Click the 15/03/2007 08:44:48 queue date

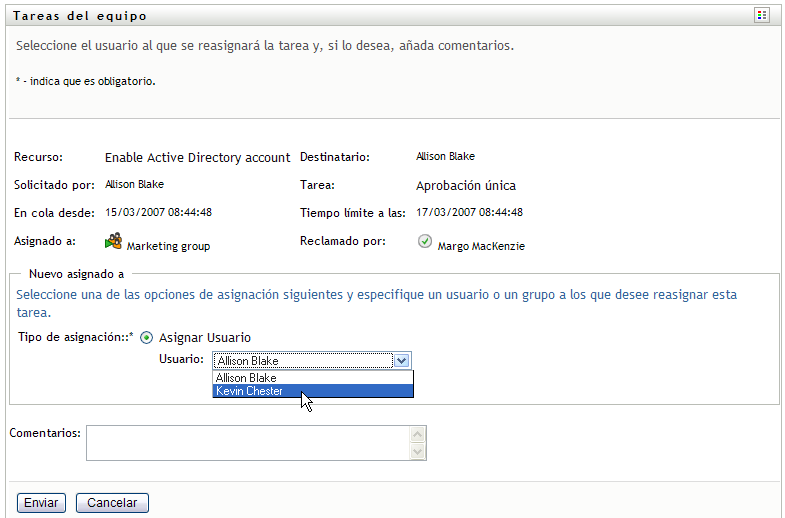(158, 212)
